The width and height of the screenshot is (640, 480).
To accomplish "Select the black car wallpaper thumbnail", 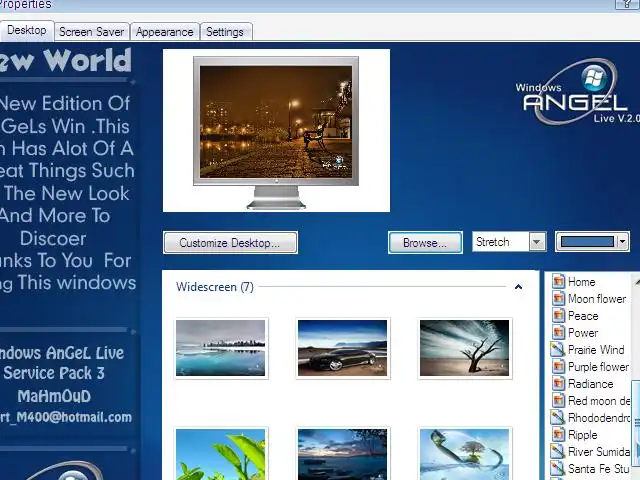I will (x=342, y=348).
